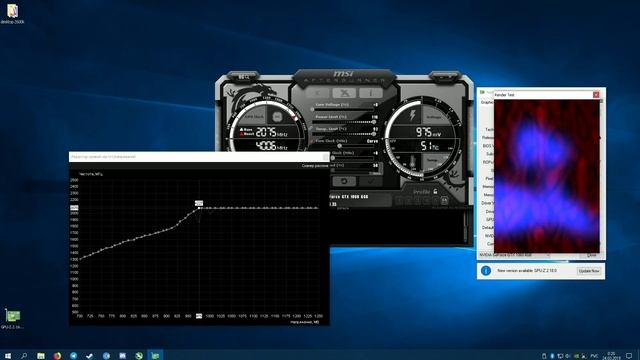Reset Afterburner settings with circular arrow button
The height and width of the screenshot is (360, 640).
pyautogui.click(x=344, y=181)
